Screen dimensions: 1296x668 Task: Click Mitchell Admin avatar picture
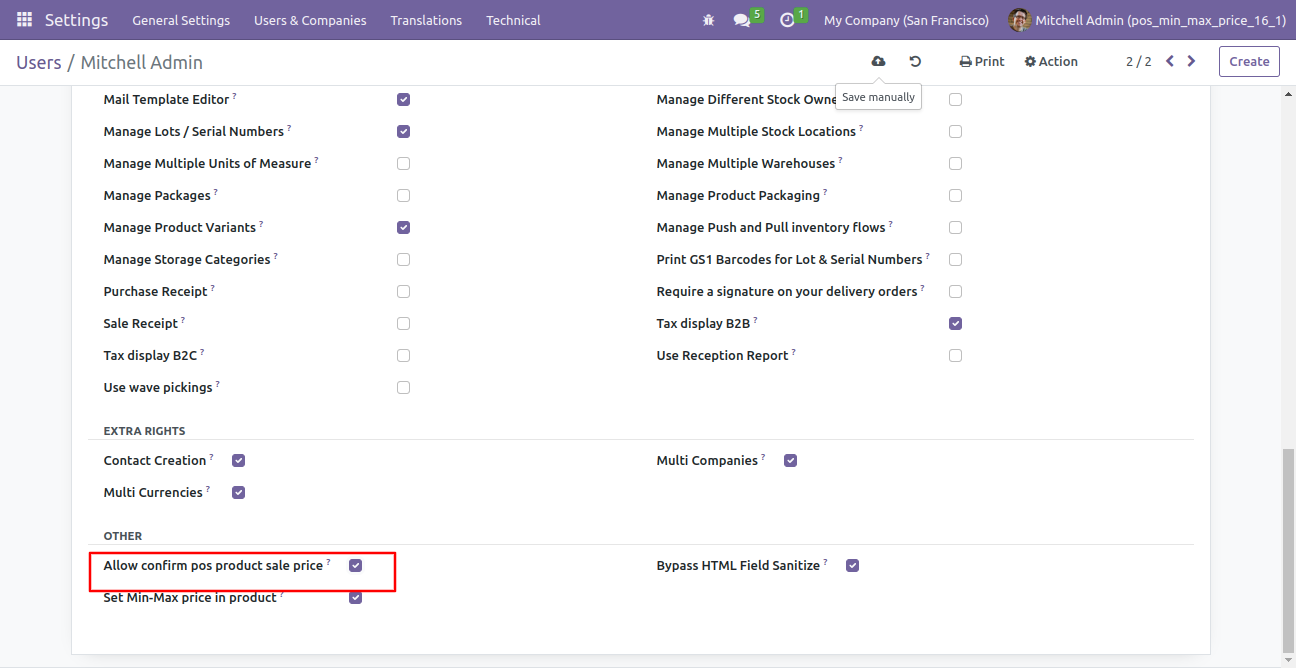coord(1019,20)
